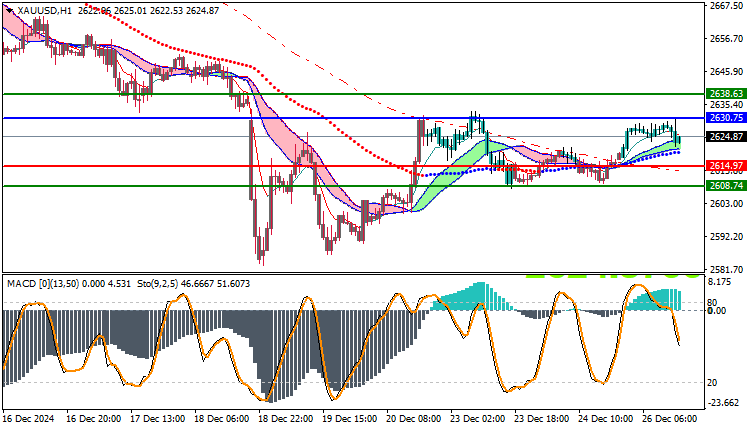Viewport: 750px width, 430px height.
Task: Click the 16 Dec 2024 date label
Action: coord(29,419)
